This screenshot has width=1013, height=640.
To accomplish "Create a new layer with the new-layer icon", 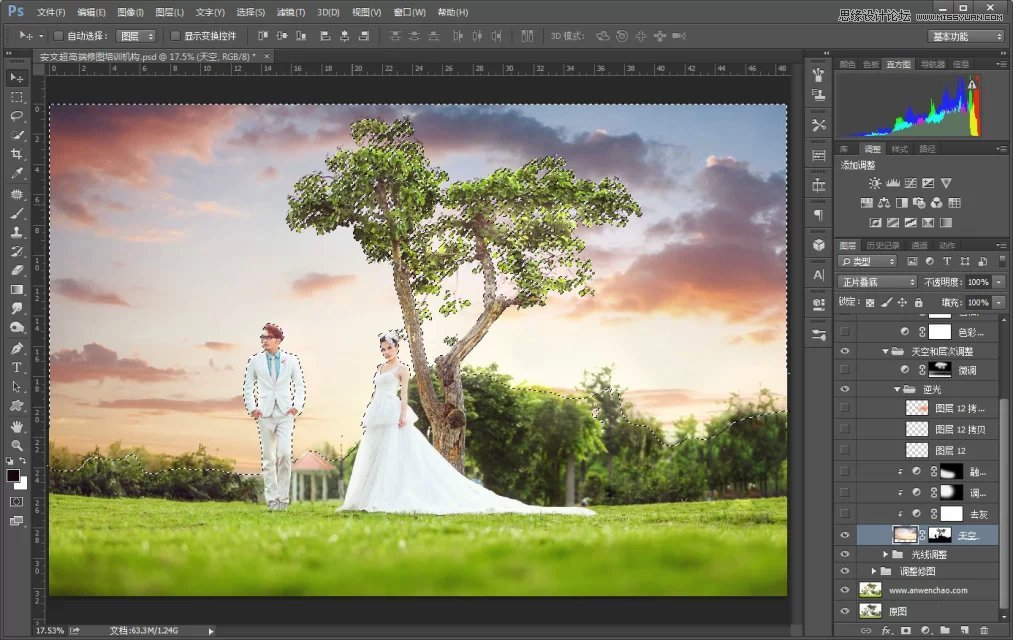I will (965, 630).
